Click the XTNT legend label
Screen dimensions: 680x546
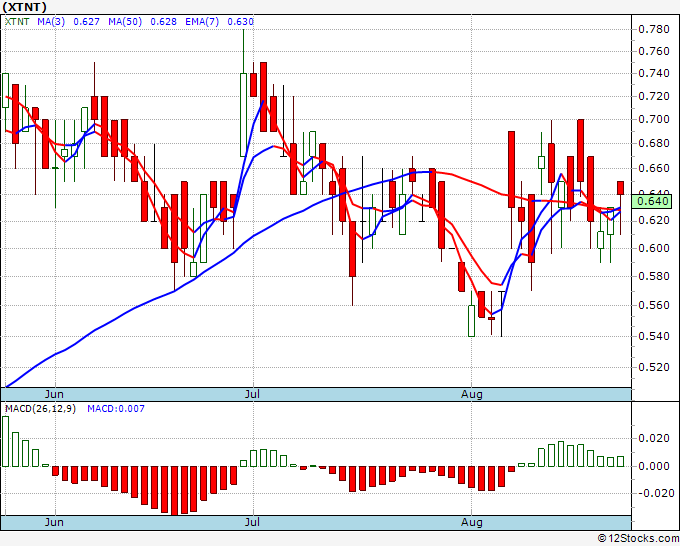point(17,22)
